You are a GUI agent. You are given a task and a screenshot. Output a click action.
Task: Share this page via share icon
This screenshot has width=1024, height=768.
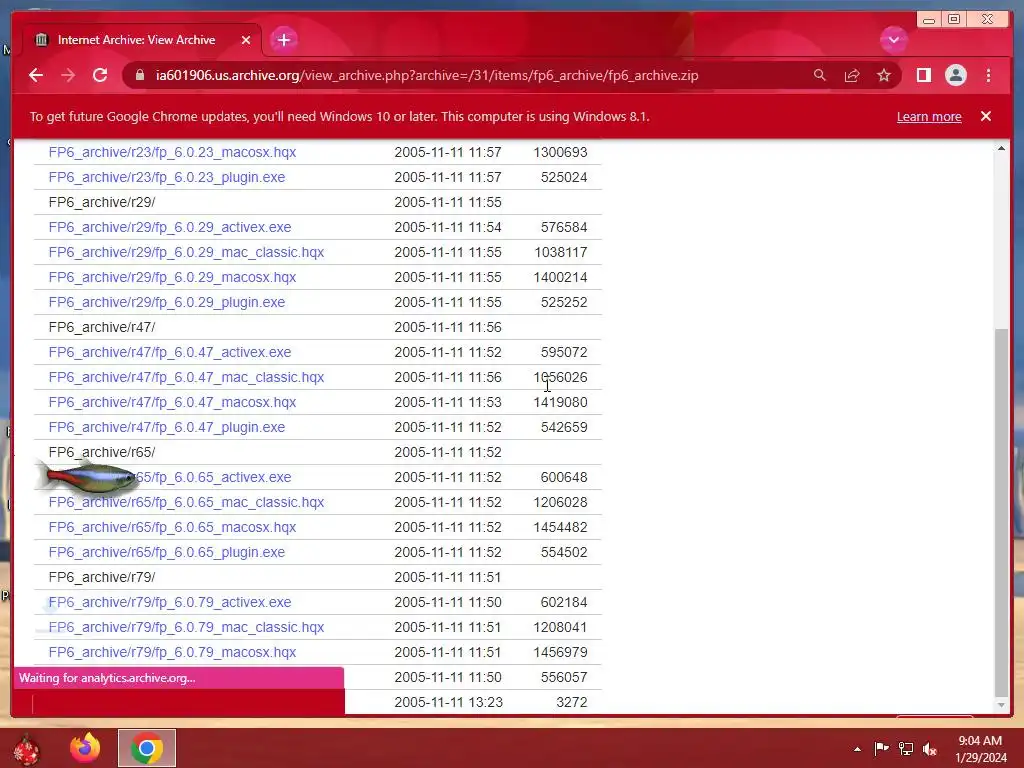click(x=852, y=76)
